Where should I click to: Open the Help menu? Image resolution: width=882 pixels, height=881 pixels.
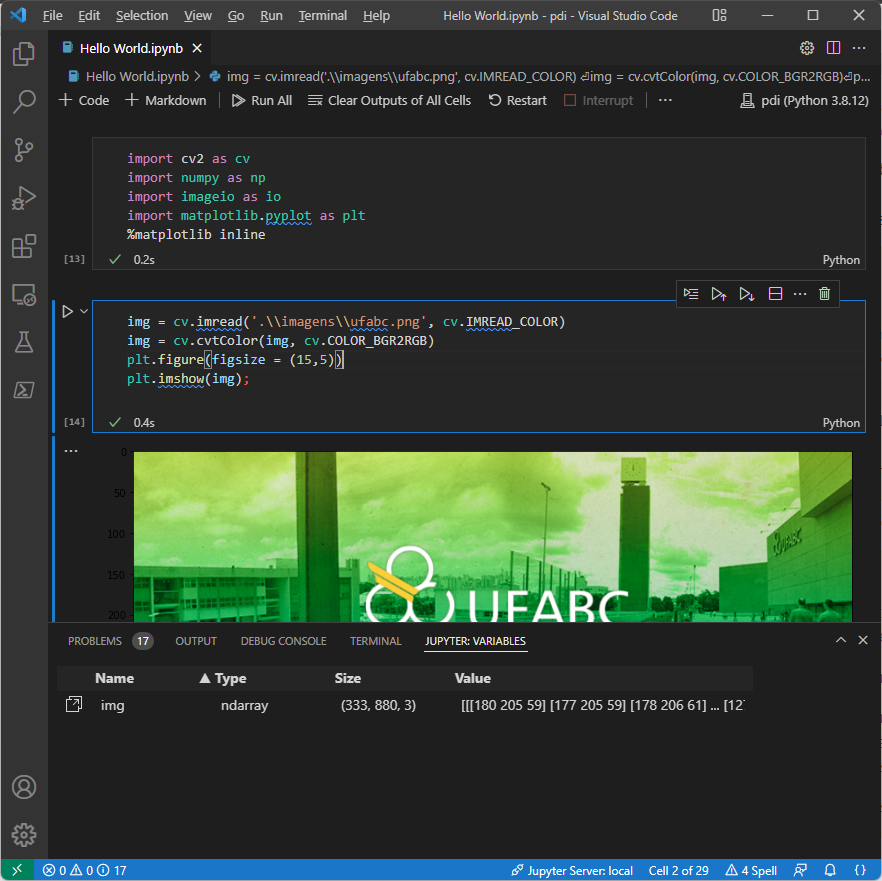[376, 16]
